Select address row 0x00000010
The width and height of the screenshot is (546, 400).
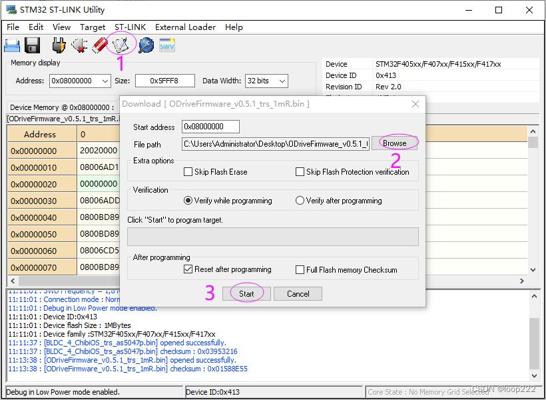pos(41,167)
